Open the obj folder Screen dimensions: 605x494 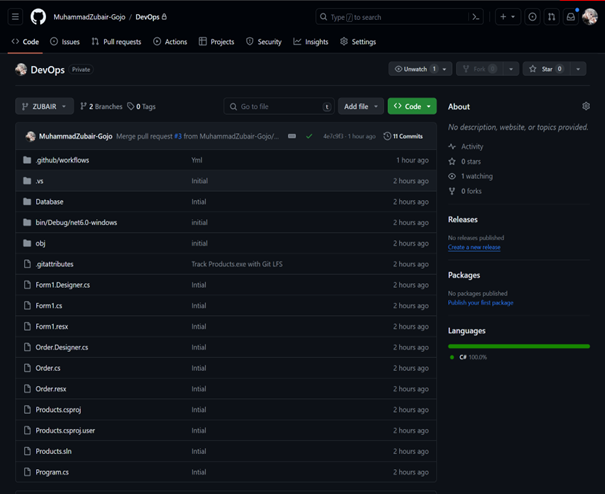40,244
